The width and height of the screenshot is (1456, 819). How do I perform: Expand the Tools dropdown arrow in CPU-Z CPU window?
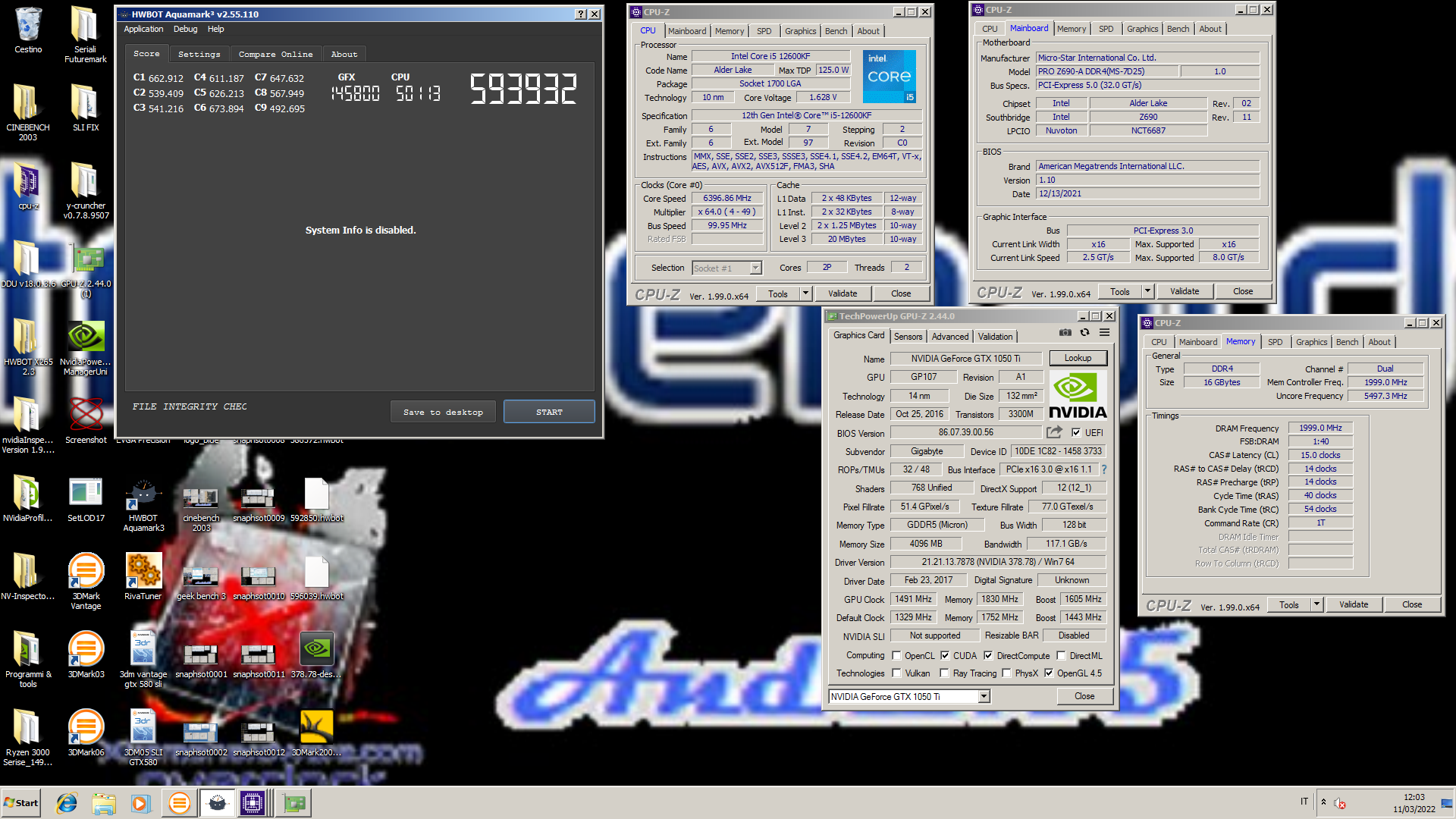point(805,293)
